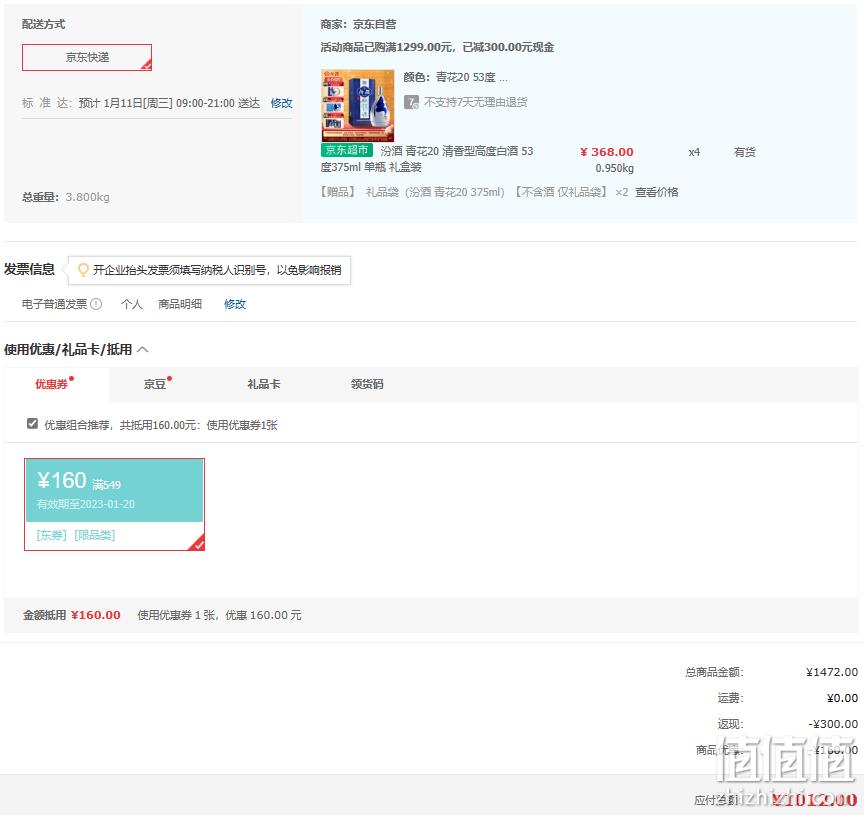Click the ¥368.00 unit price
864x815 pixels.
tap(607, 152)
